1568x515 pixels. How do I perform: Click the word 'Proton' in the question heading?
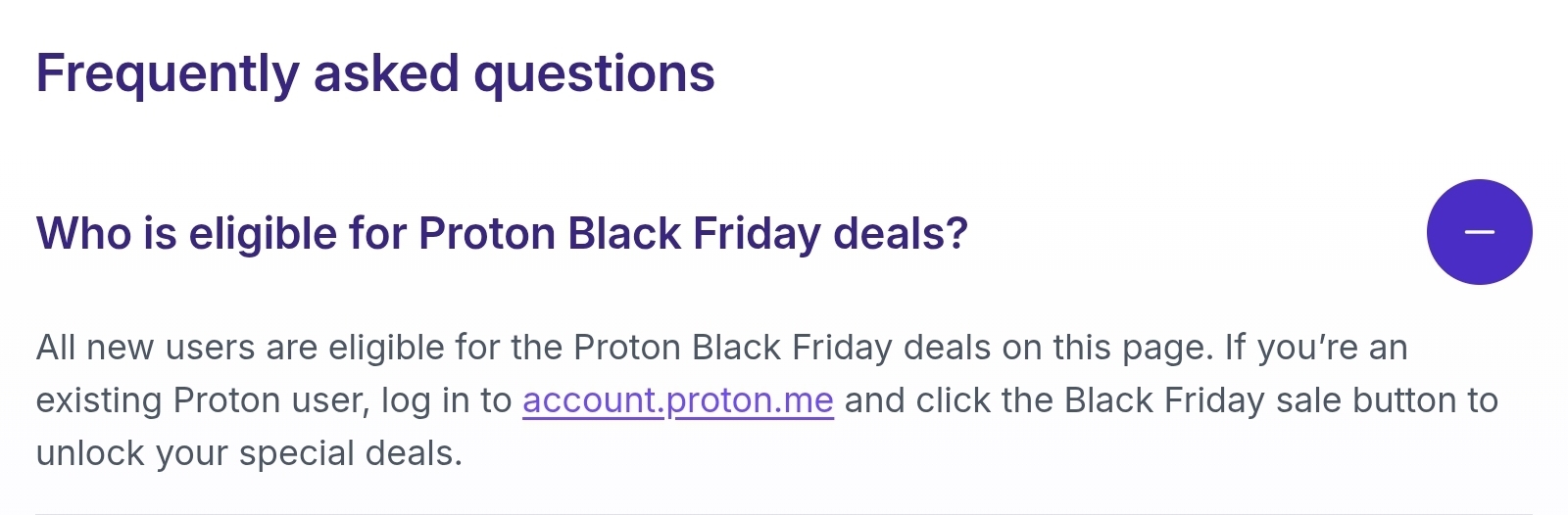tap(487, 234)
